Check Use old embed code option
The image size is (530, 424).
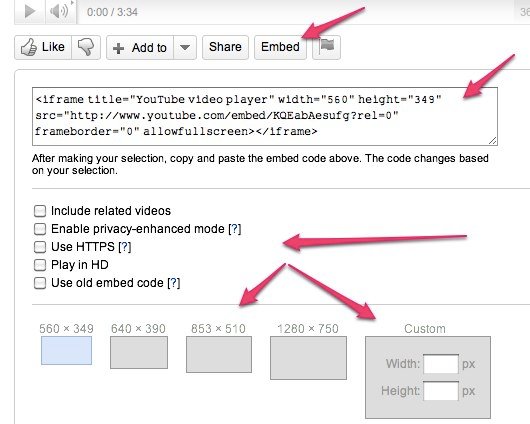pos(40,283)
